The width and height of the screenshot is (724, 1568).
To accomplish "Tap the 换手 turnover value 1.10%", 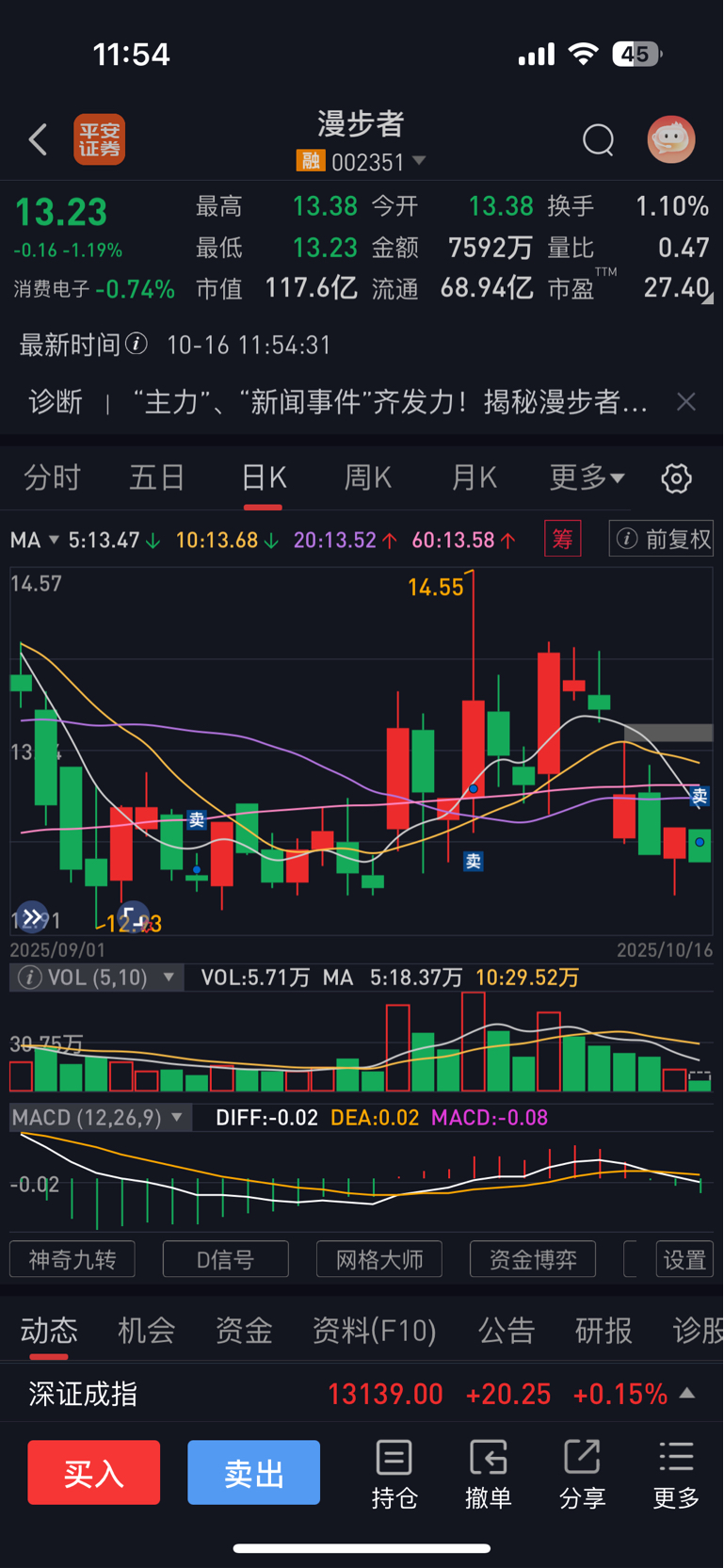I will click(x=672, y=205).
